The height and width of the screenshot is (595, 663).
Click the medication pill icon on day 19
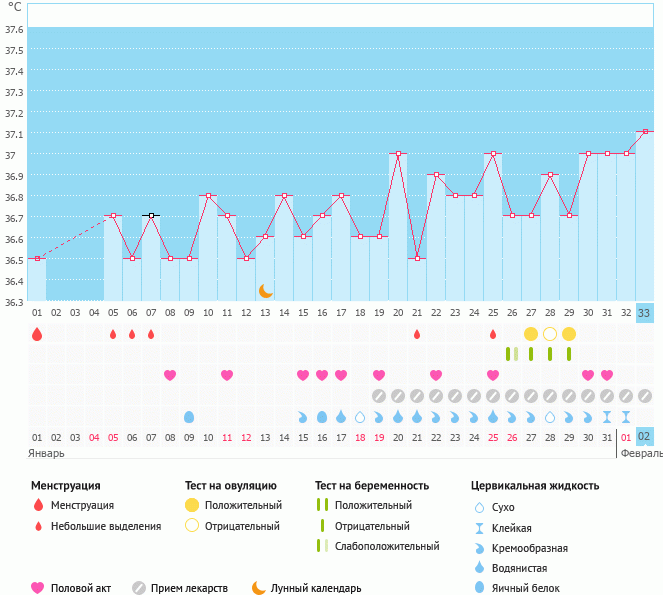(x=379, y=396)
